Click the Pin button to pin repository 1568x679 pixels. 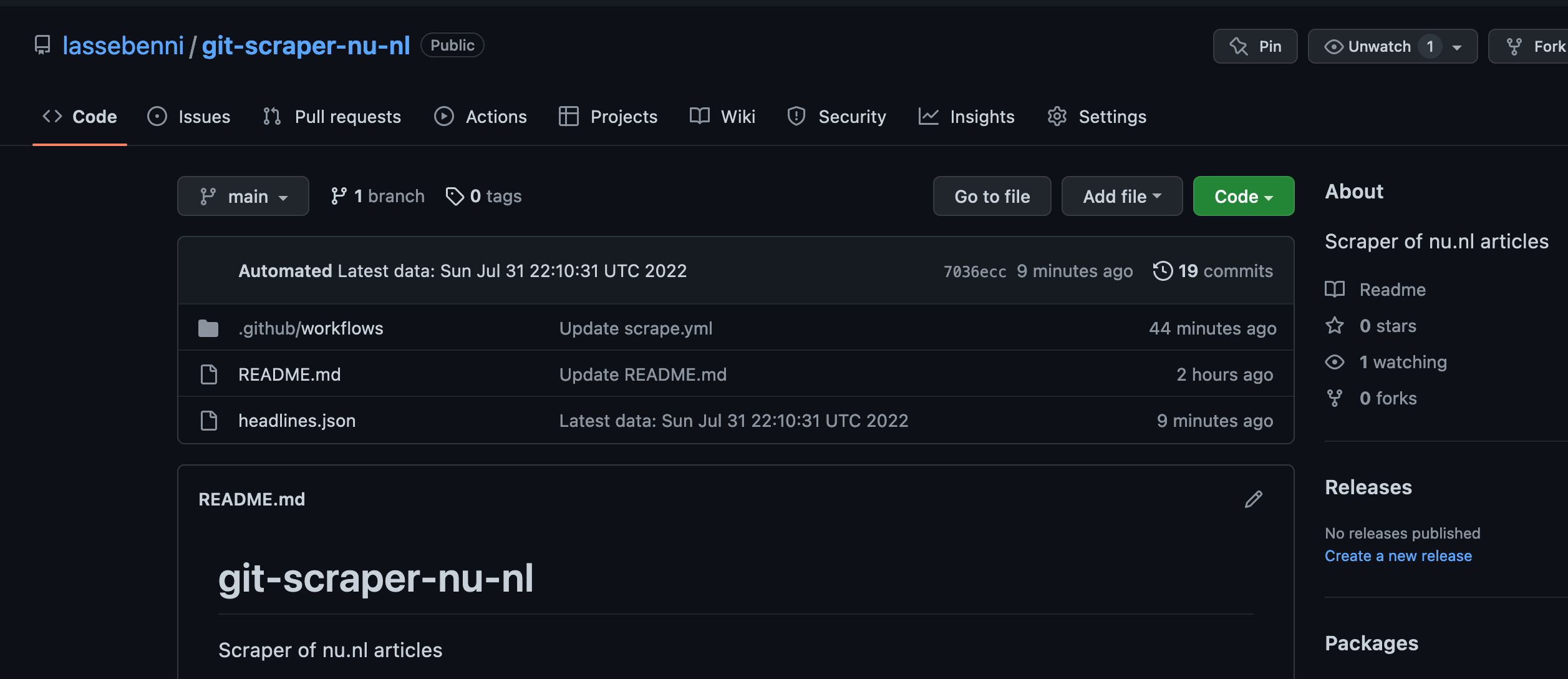tap(1255, 46)
